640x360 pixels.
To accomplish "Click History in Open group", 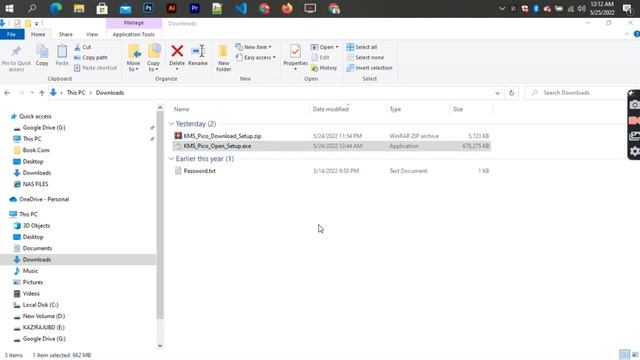I will [324, 68].
